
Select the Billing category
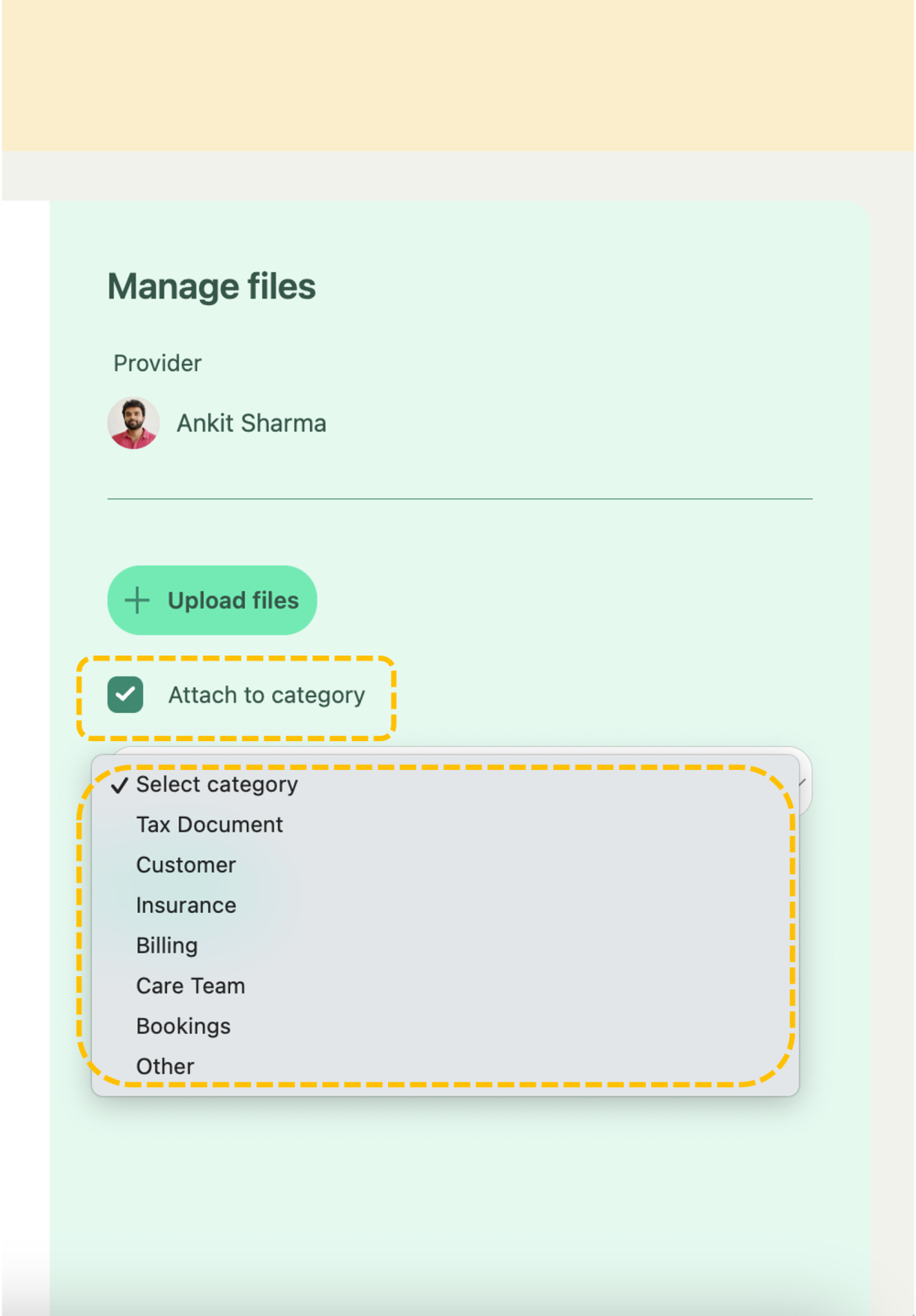coord(445,946)
